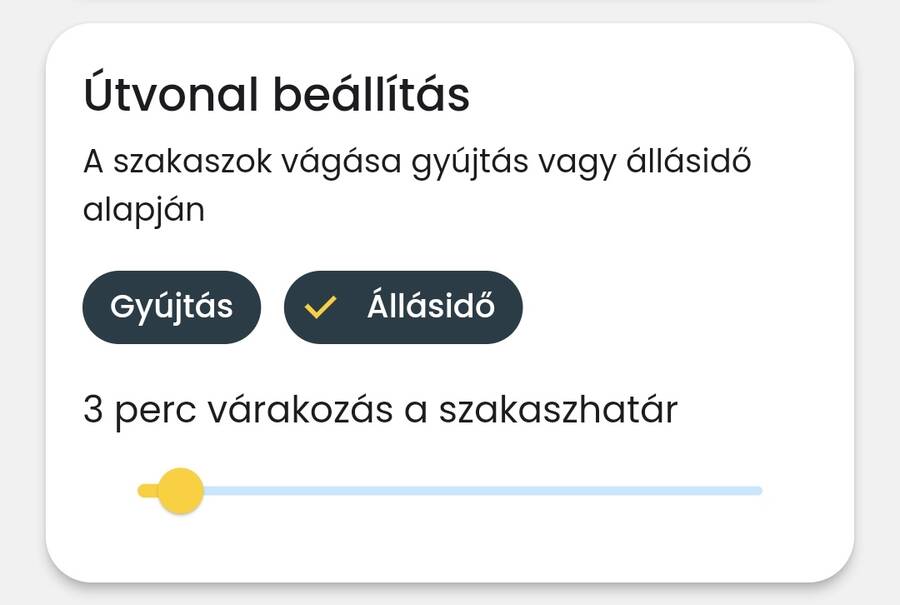Click the yellow filled track segment beside the thumb
900x605 pixels.
click(x=148, y=490)
